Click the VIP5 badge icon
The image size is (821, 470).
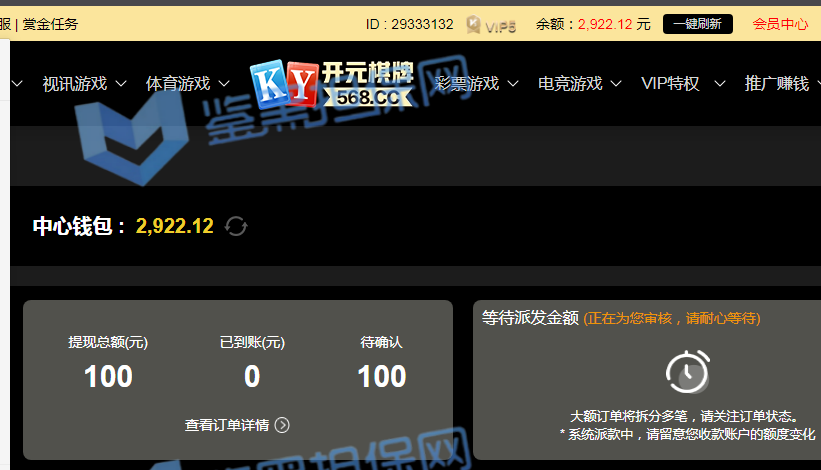coord(491,25)
